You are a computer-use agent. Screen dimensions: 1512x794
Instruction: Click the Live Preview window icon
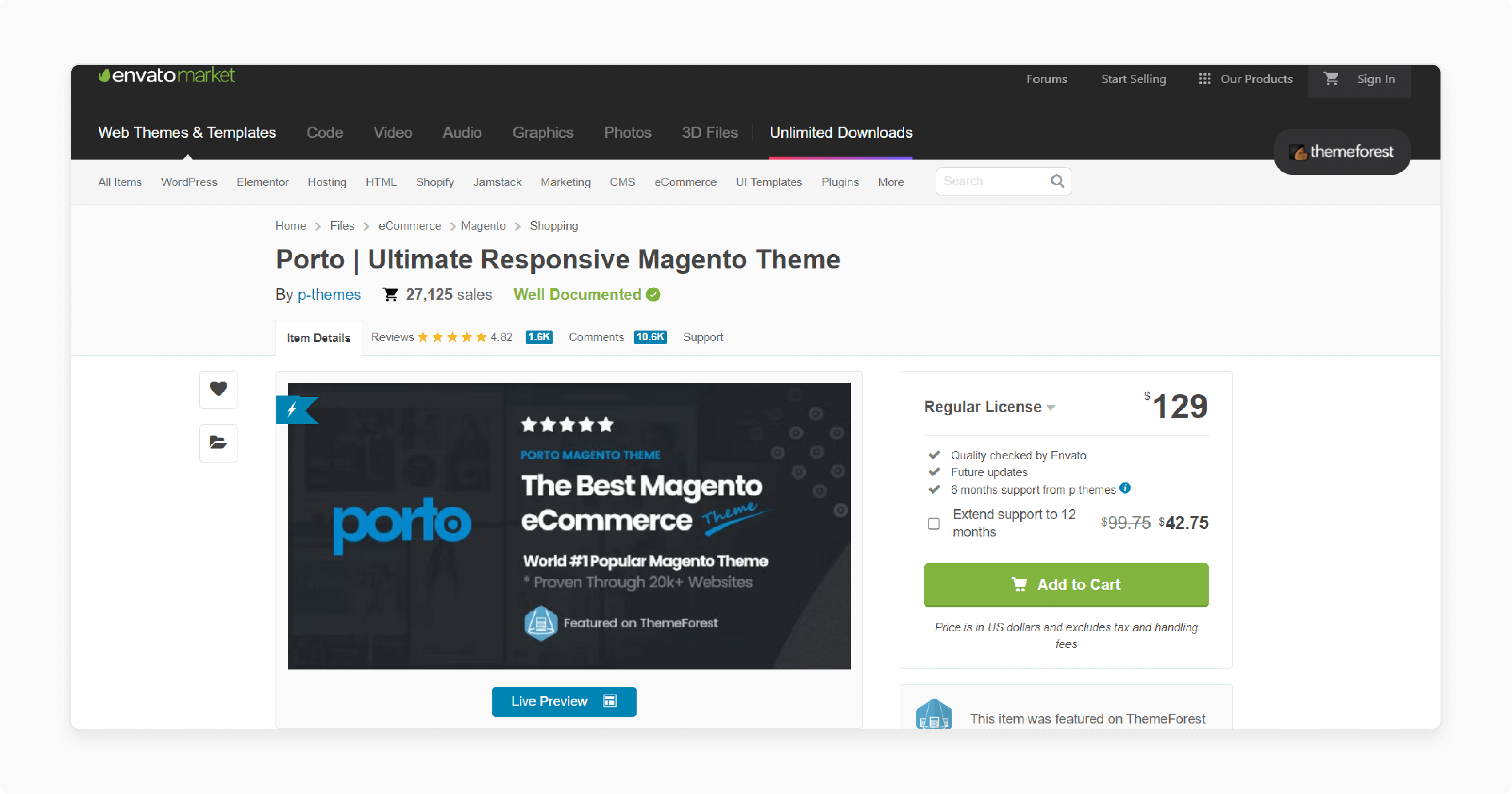[609, 701]
